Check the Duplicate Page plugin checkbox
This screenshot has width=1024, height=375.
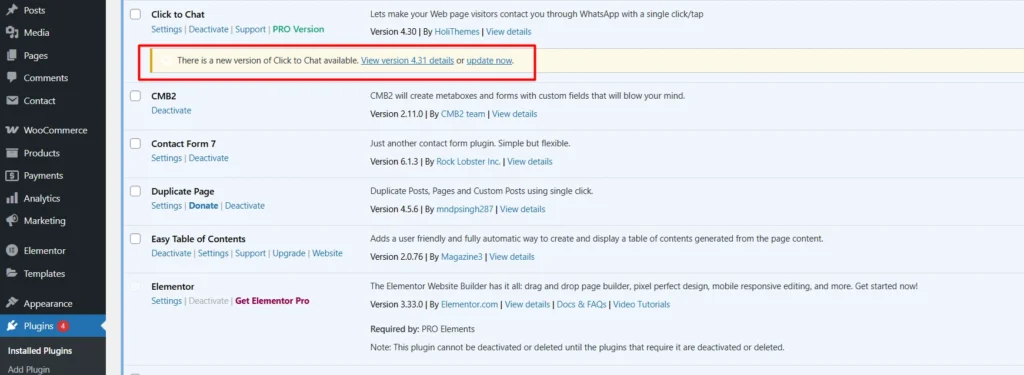pyautogui.click(x=135, y=191)
